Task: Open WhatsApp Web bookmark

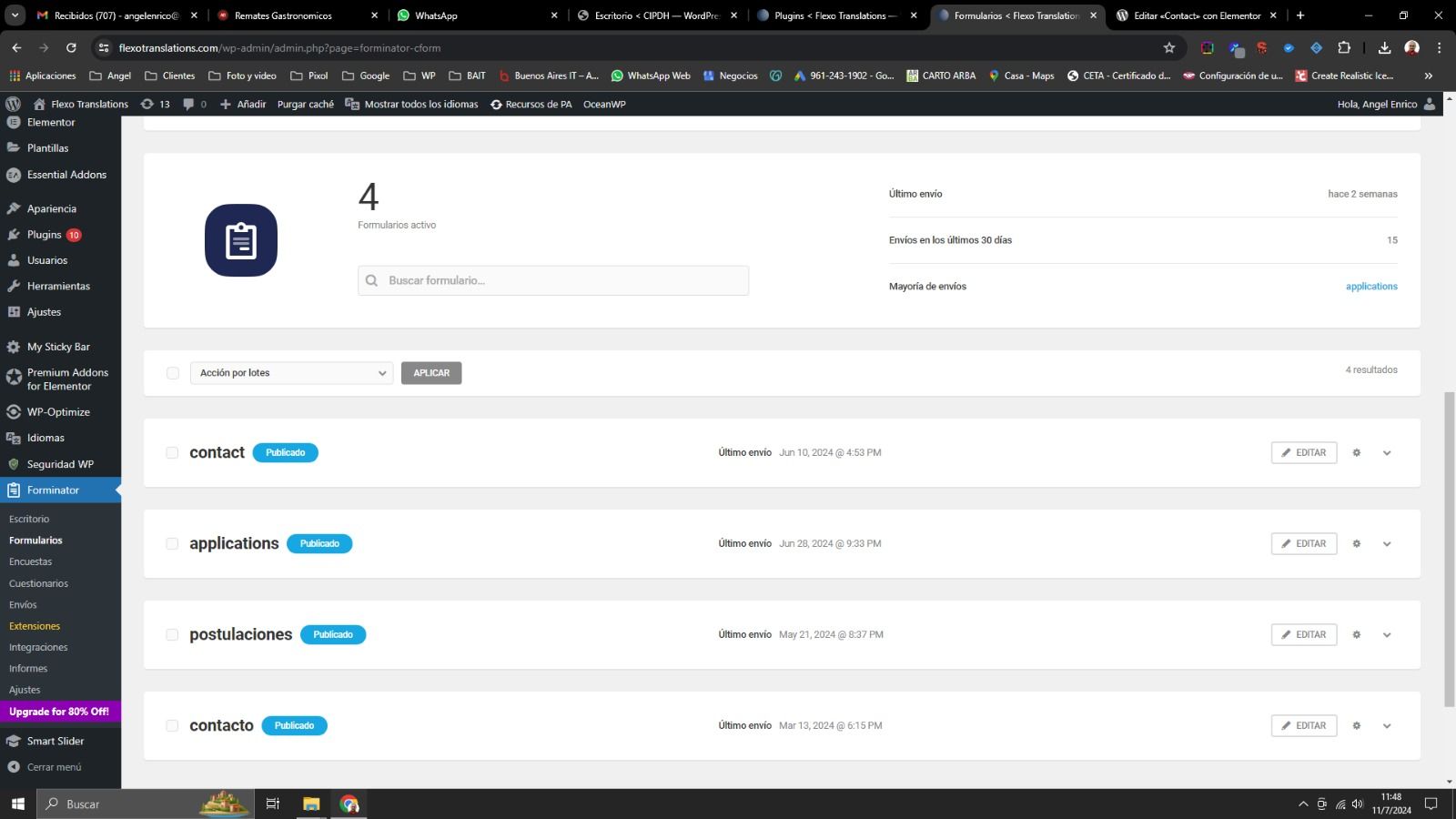Action: [x=651, y=76]
